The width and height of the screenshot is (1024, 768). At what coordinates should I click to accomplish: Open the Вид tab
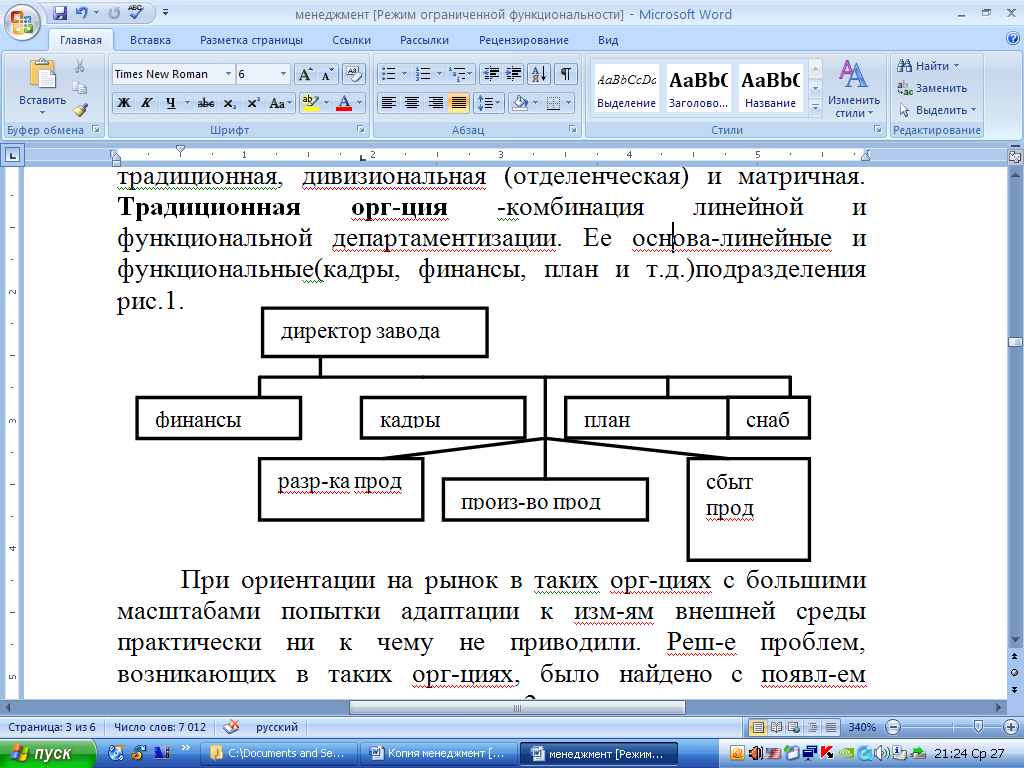click(608, 40)
